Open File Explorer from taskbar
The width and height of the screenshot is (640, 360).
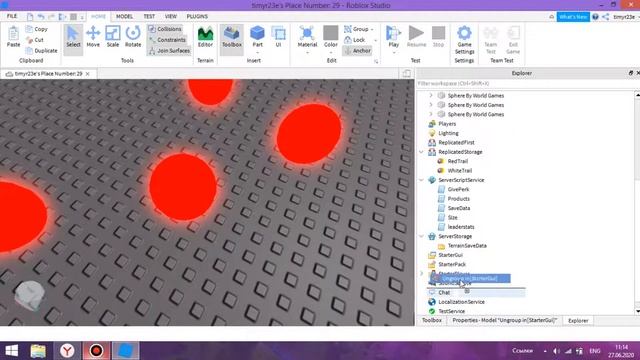coord(38,351)
